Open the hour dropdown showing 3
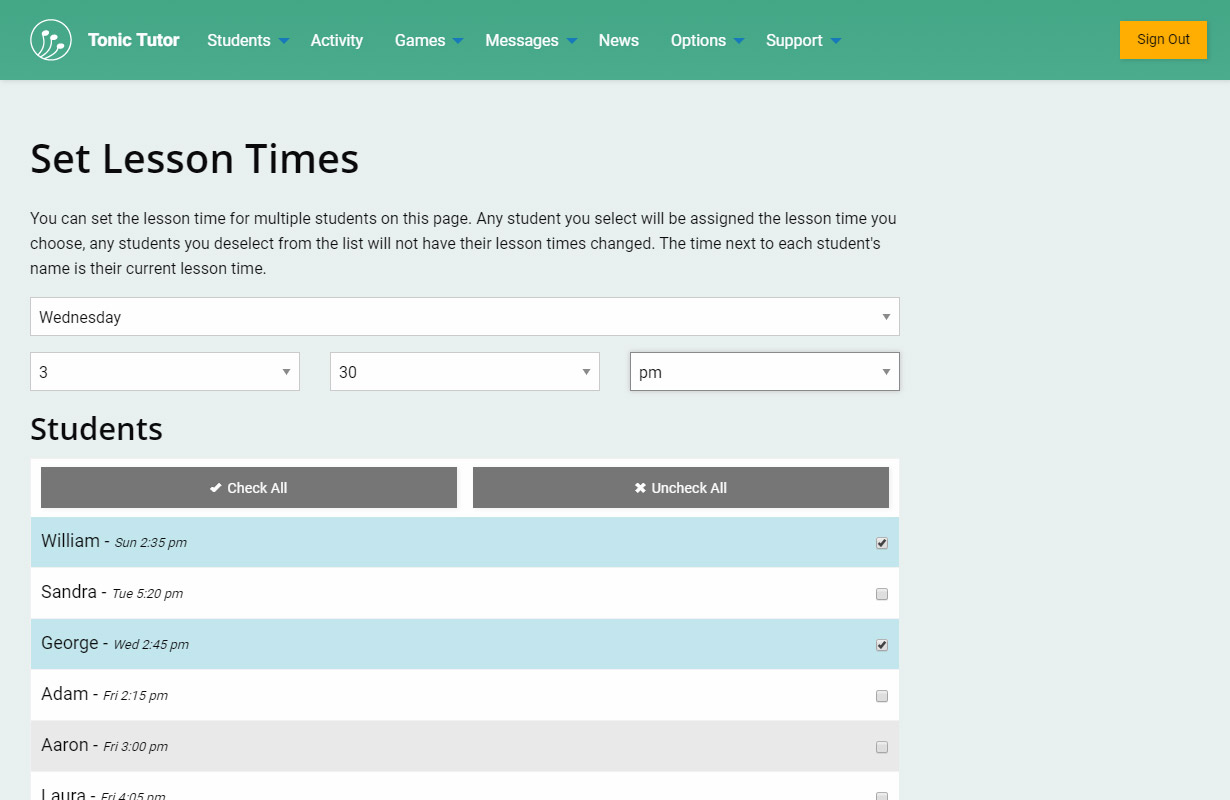 165,372
